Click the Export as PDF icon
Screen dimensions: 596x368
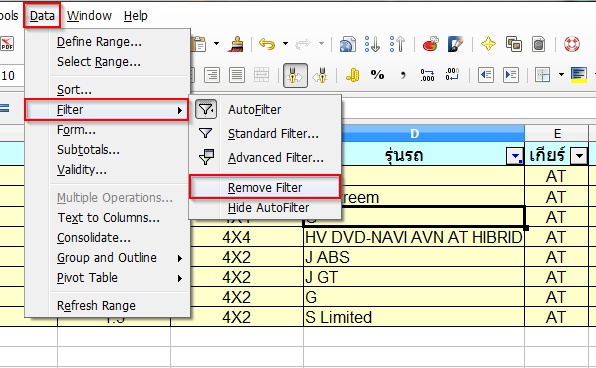[x=7, y=44]
